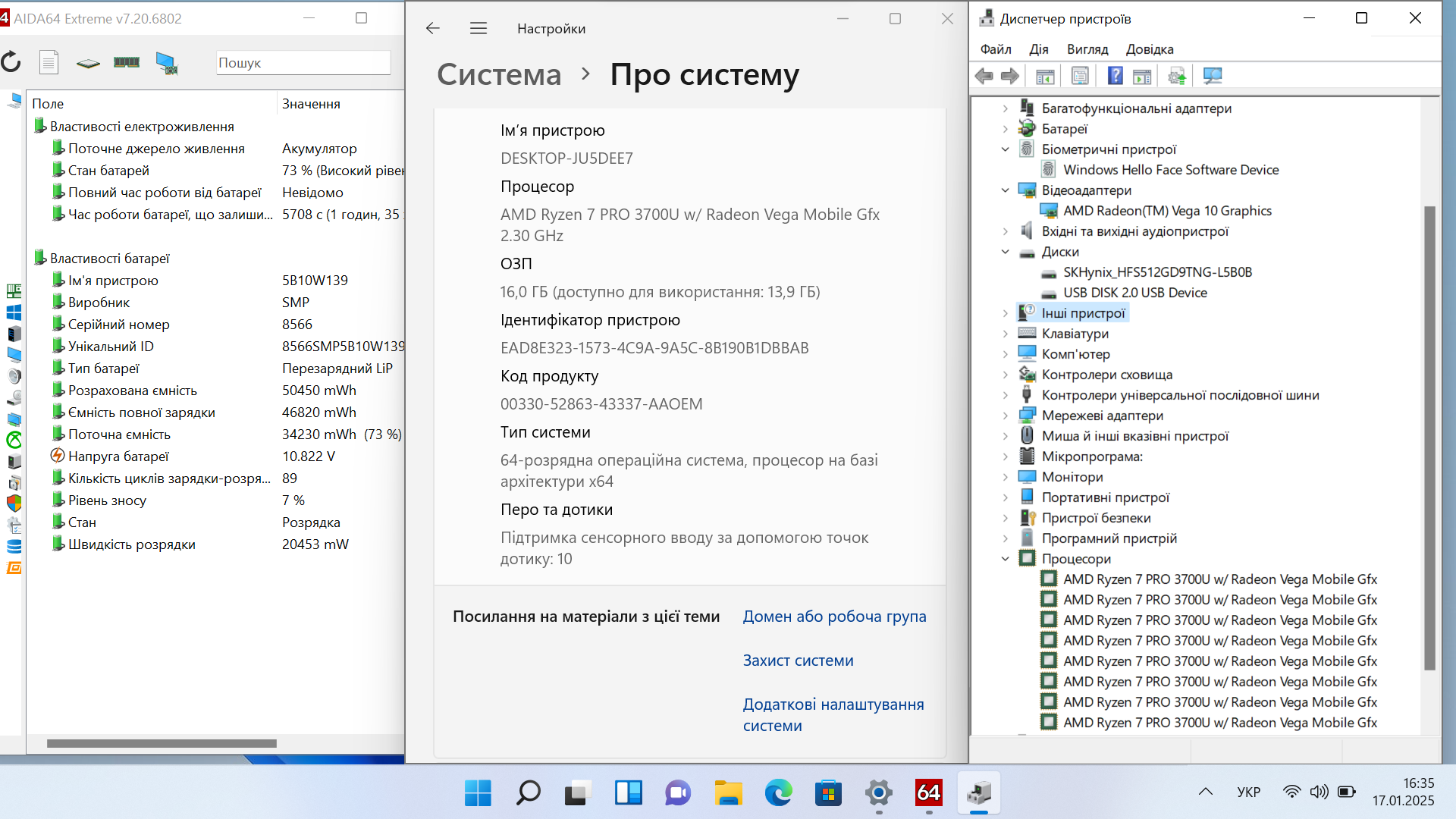Open the Вигляд menu in Device Manager
The width and height of the screenshot is (1456, 819).
(x=1087, y=49)
